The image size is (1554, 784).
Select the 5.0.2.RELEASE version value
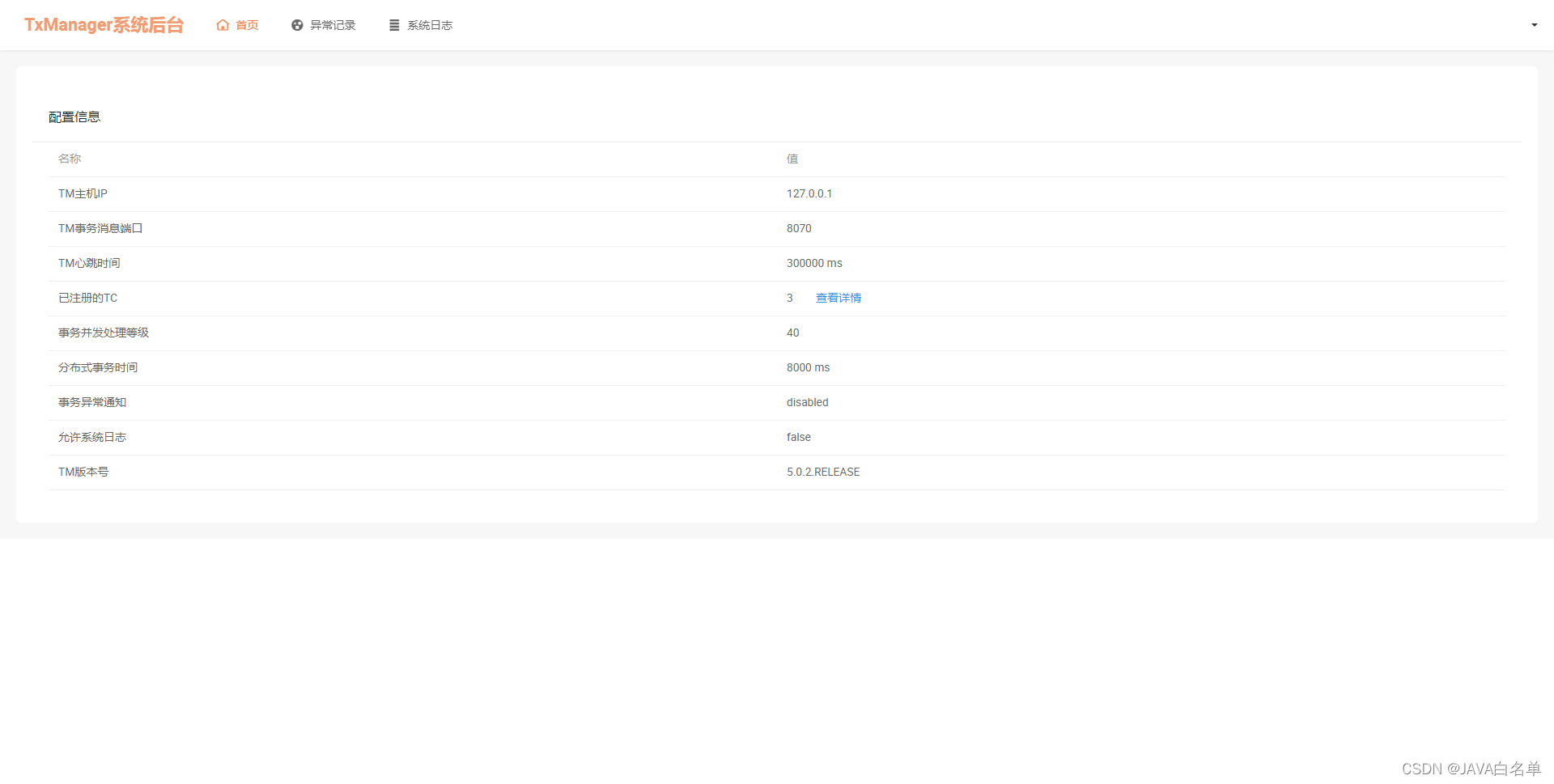[x=823, y=472]
